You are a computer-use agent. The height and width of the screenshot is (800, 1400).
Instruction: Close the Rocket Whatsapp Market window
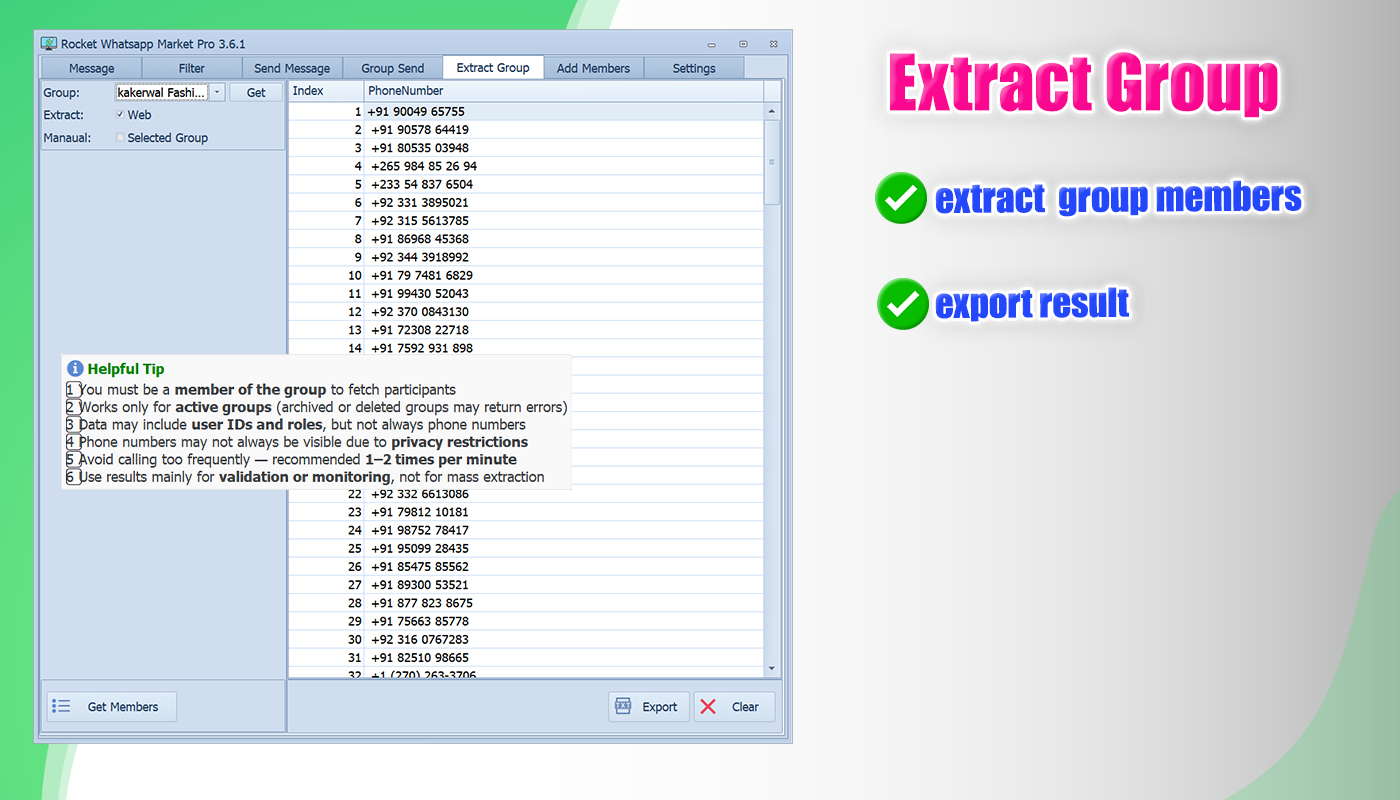point(774,44)
